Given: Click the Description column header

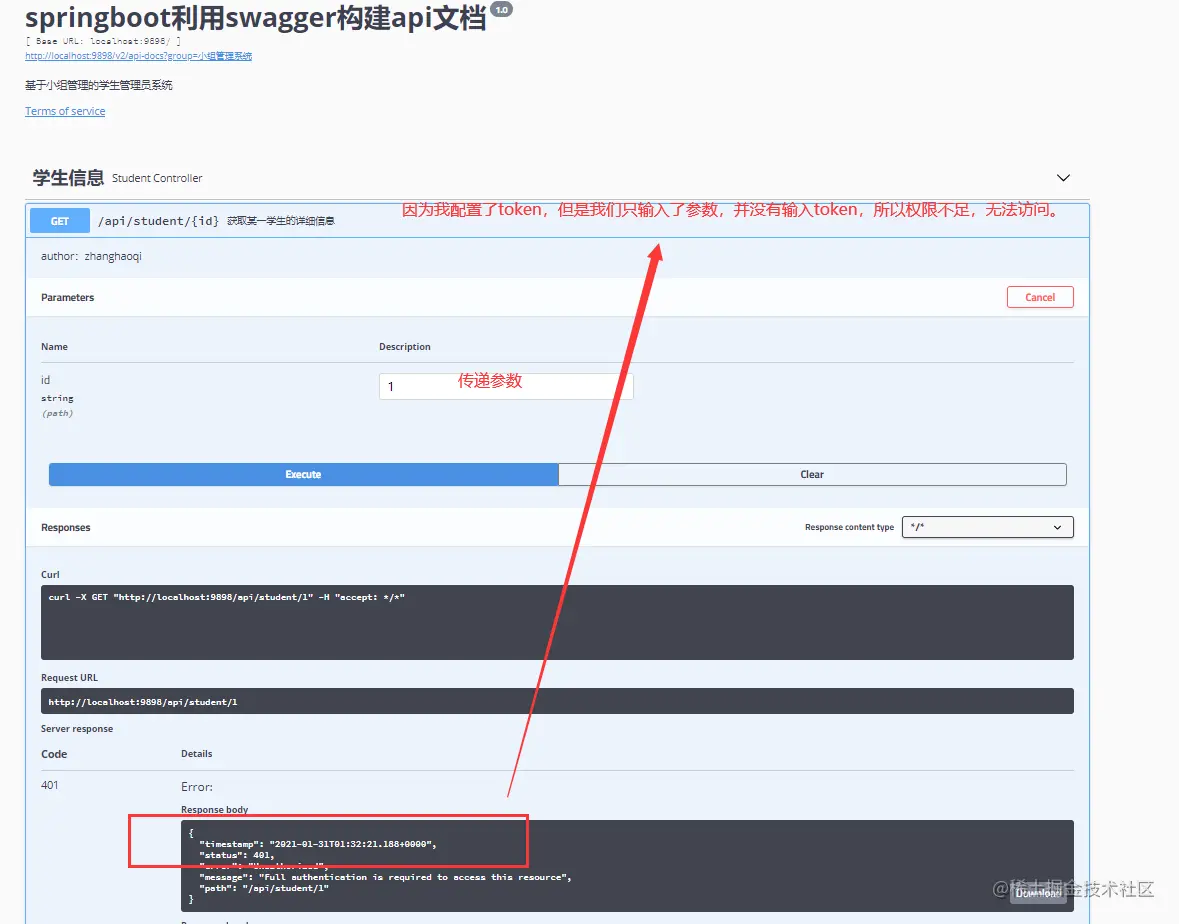Looking at the screenshot, I should pyautogui.click(x=405, y=347).
